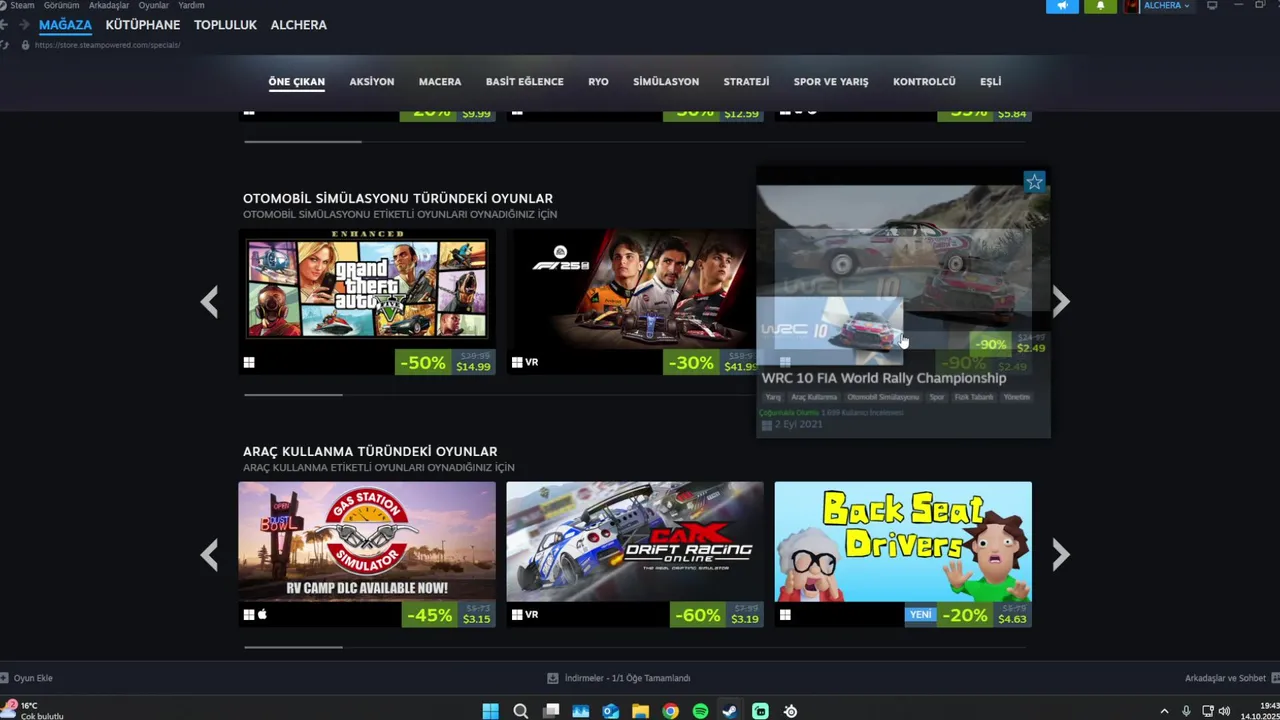
Task: Select the SİMÜLASYON category
Action: click(x=666, y=82)
